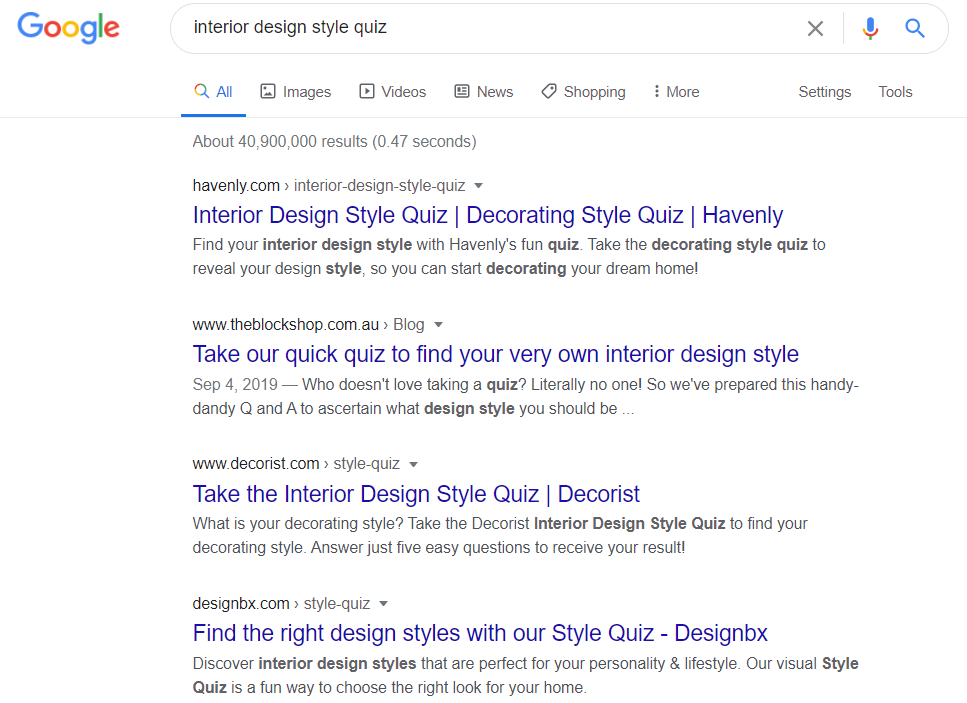
Task: Click the designbx.com breadcrumb URL
Action: pos(281,604)
